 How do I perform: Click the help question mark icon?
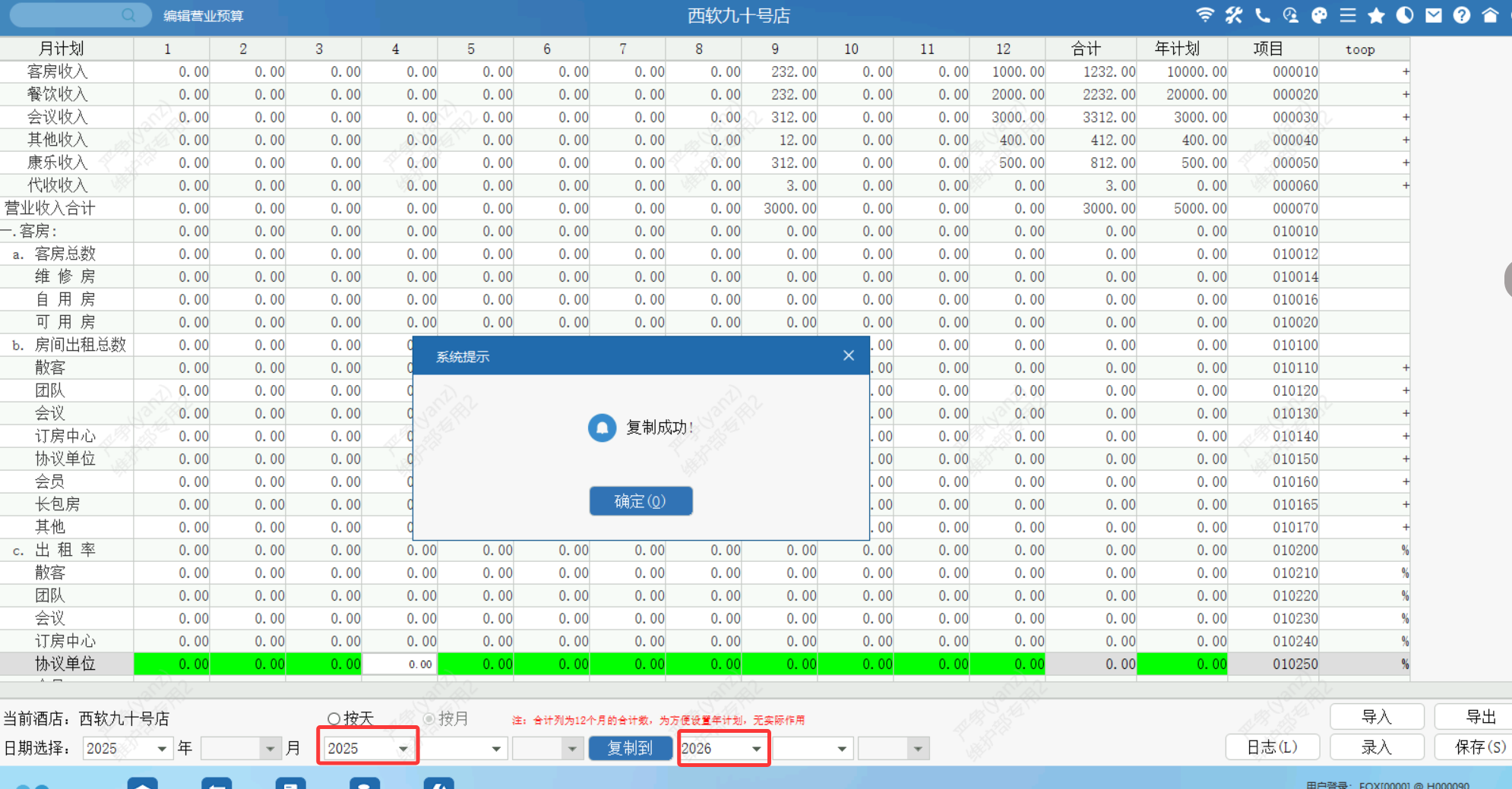pos(1462,15)
